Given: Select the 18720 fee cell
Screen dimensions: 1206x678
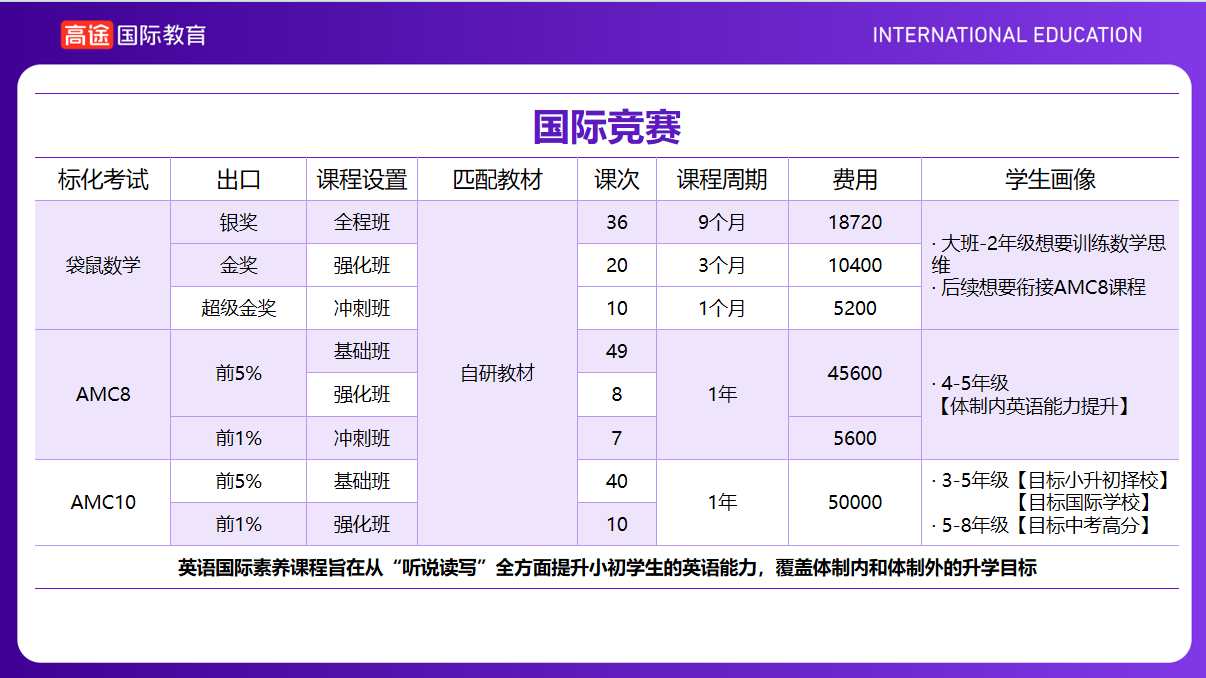Looking at the screenshot, I should (854, 222).
